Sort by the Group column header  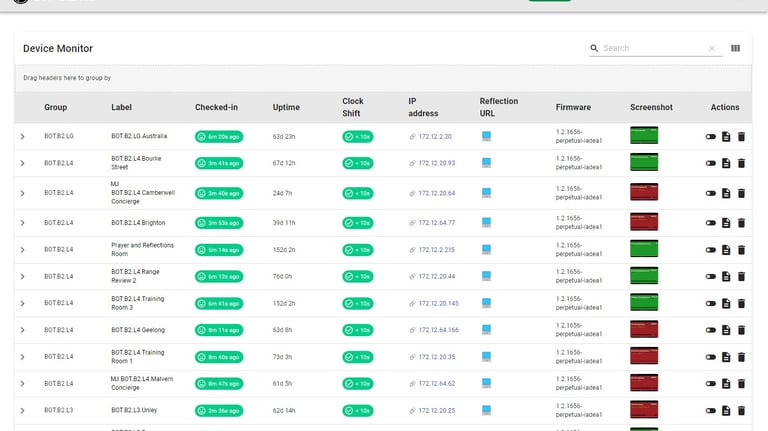tap(55, 107)
